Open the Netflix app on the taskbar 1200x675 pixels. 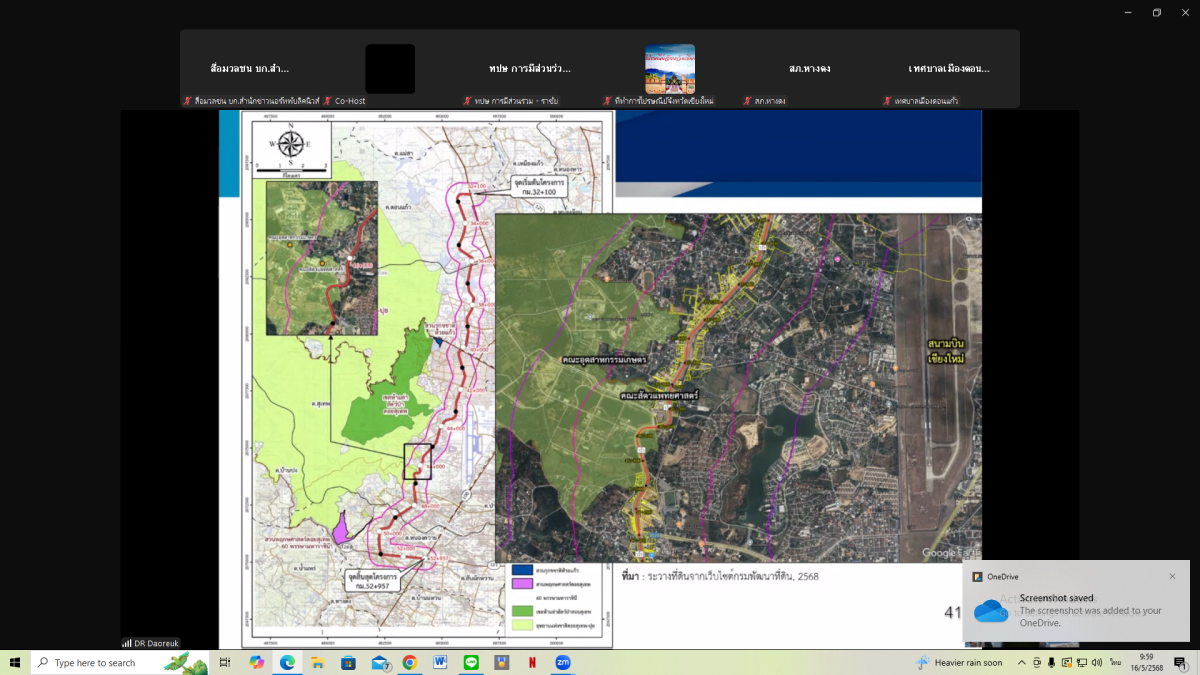[532, 662]
